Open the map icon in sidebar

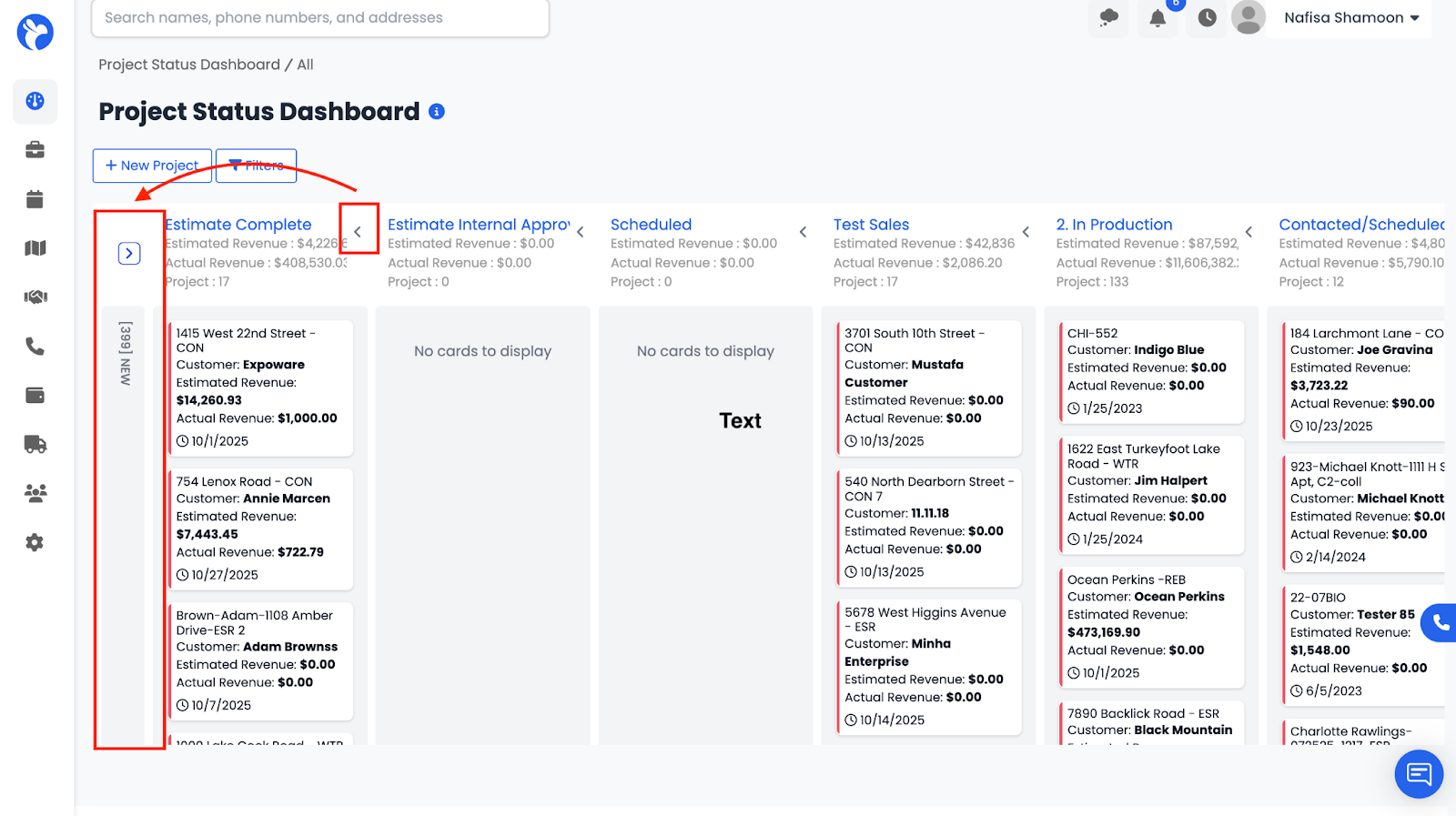pyautogui.click(x=35, y=248)
